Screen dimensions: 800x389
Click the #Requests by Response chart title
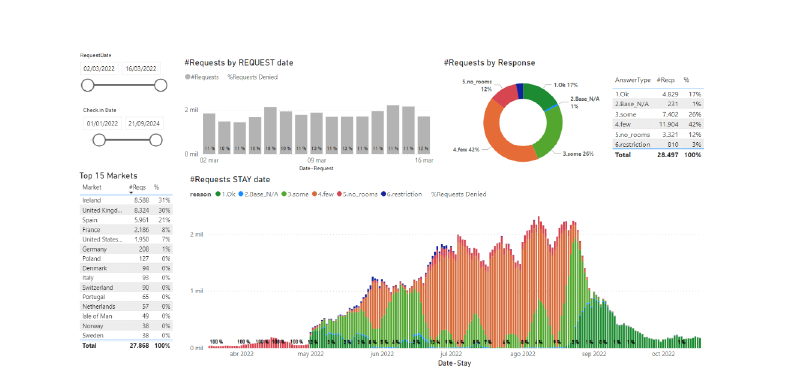(489, 62)
